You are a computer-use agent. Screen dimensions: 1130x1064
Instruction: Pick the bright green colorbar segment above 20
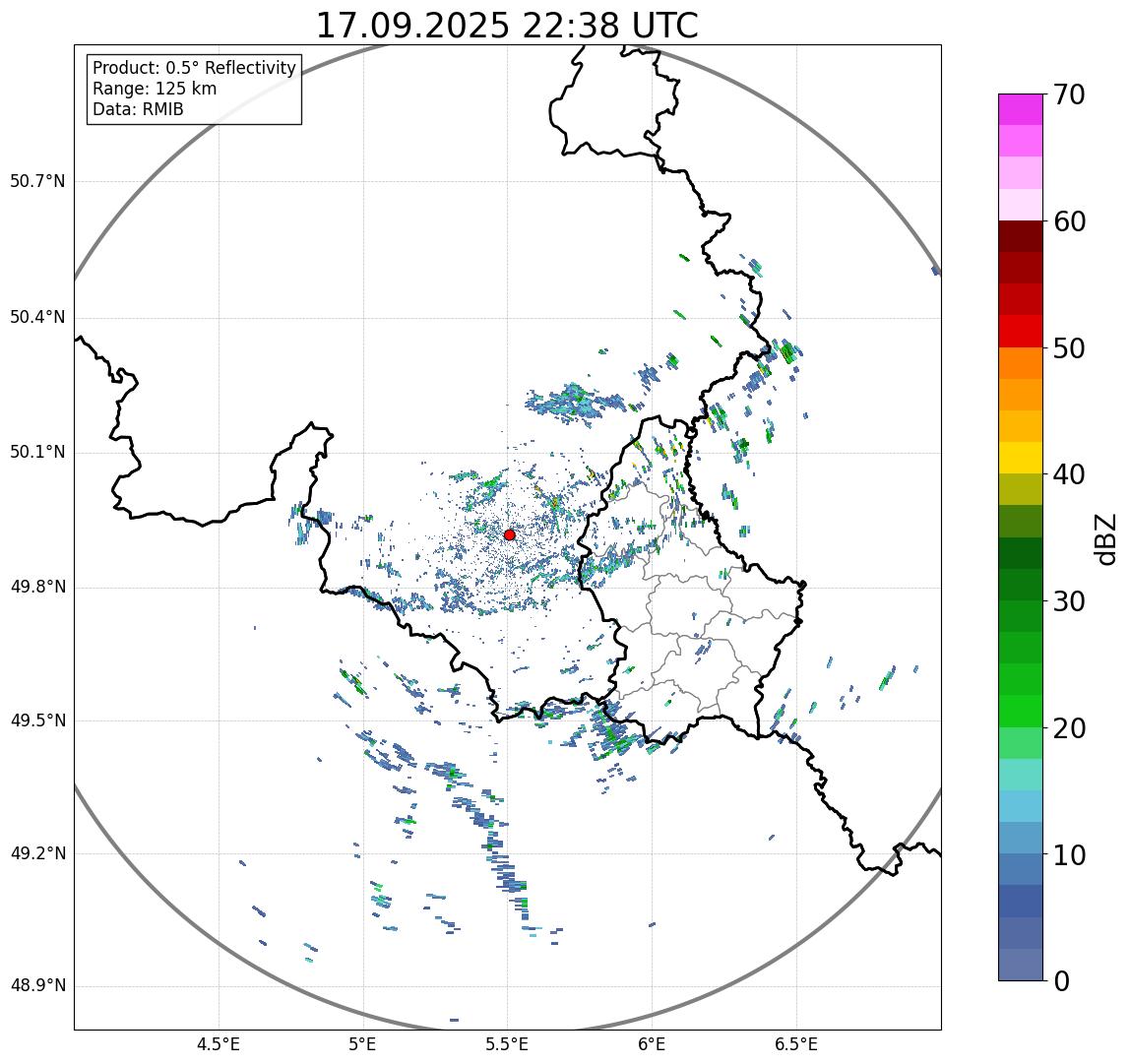pos(1021,711)
